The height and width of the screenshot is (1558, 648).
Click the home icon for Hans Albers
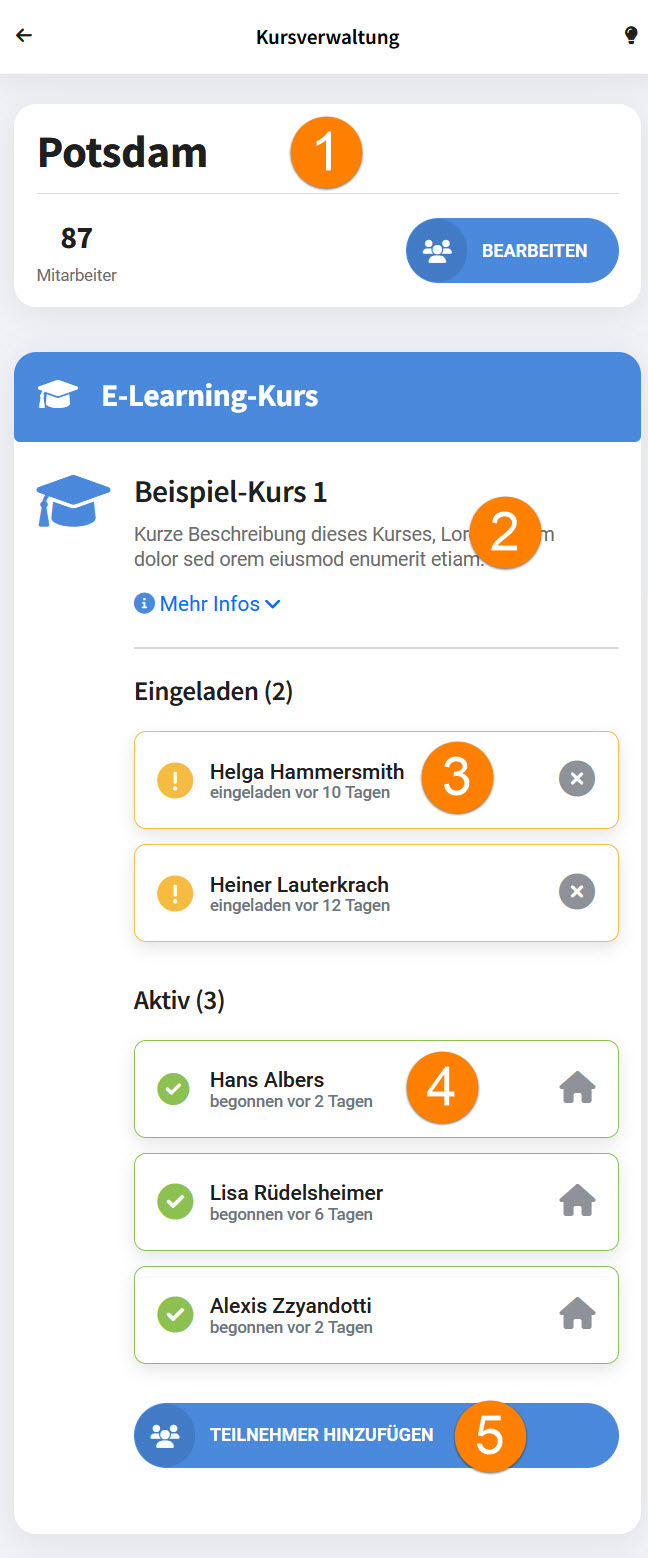[x=577, y=1088]
